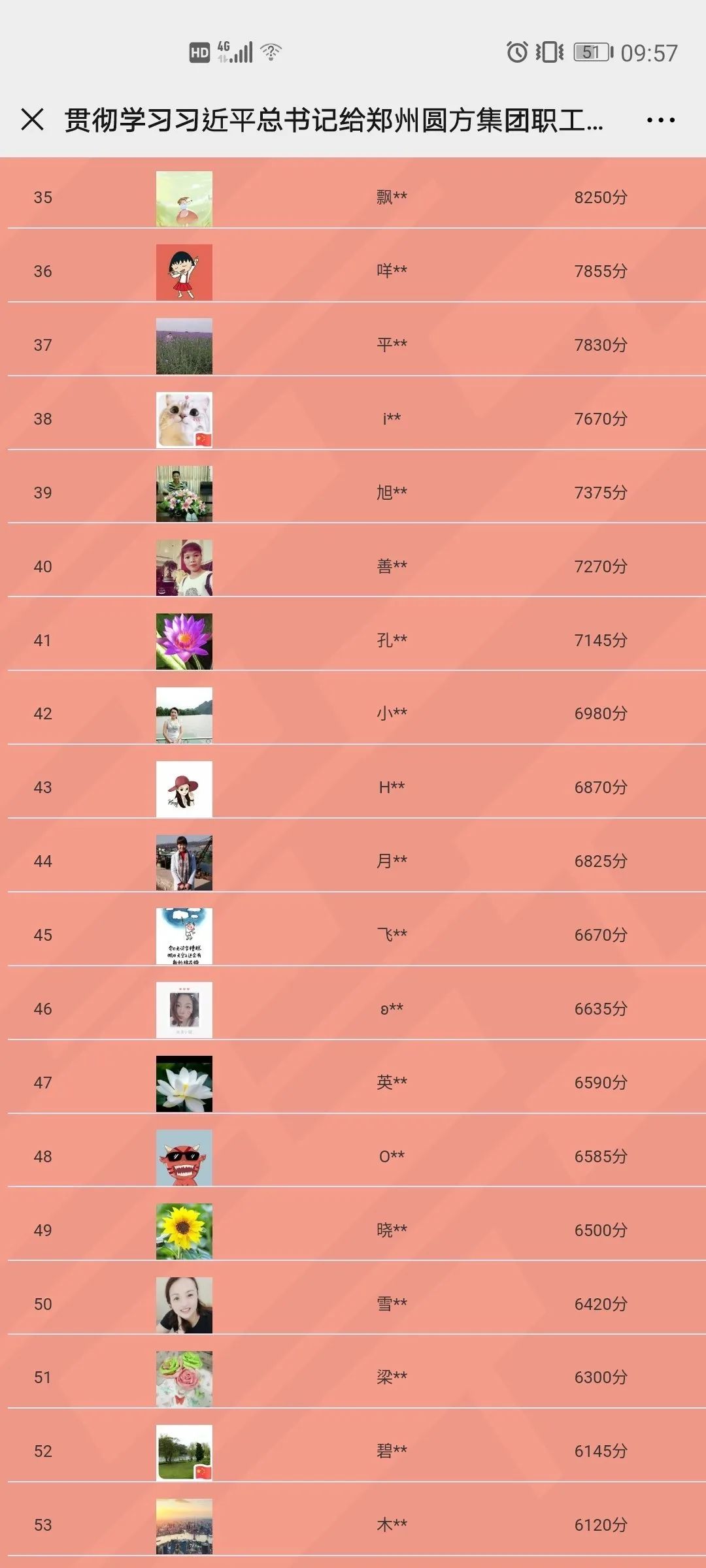Image resolution: width=706 pixels, height=1568 pixels.
Task: Open the sunflower avatar at rank 49
Action: click(x=184, y=1232)
